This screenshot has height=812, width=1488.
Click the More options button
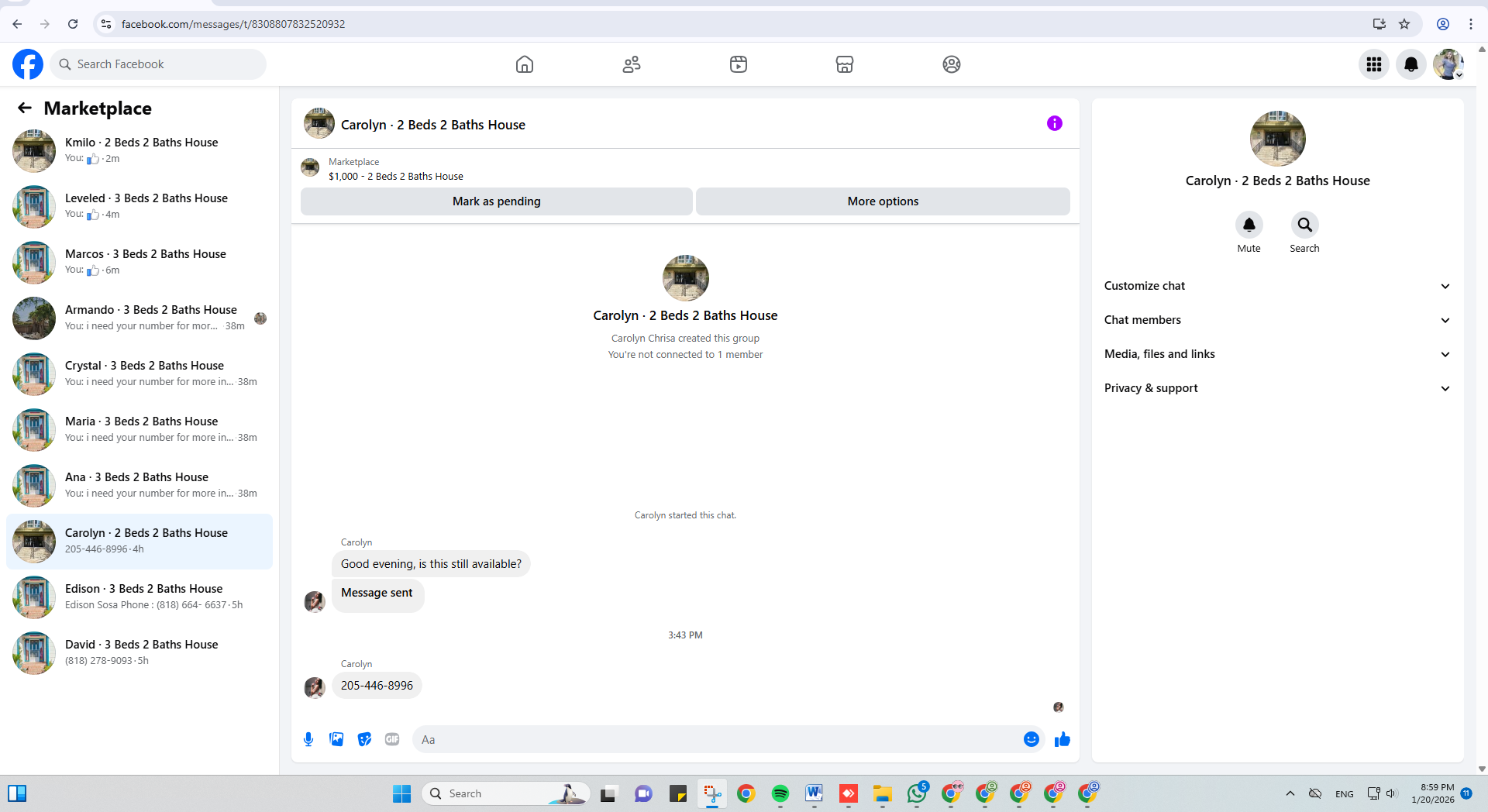883,201
